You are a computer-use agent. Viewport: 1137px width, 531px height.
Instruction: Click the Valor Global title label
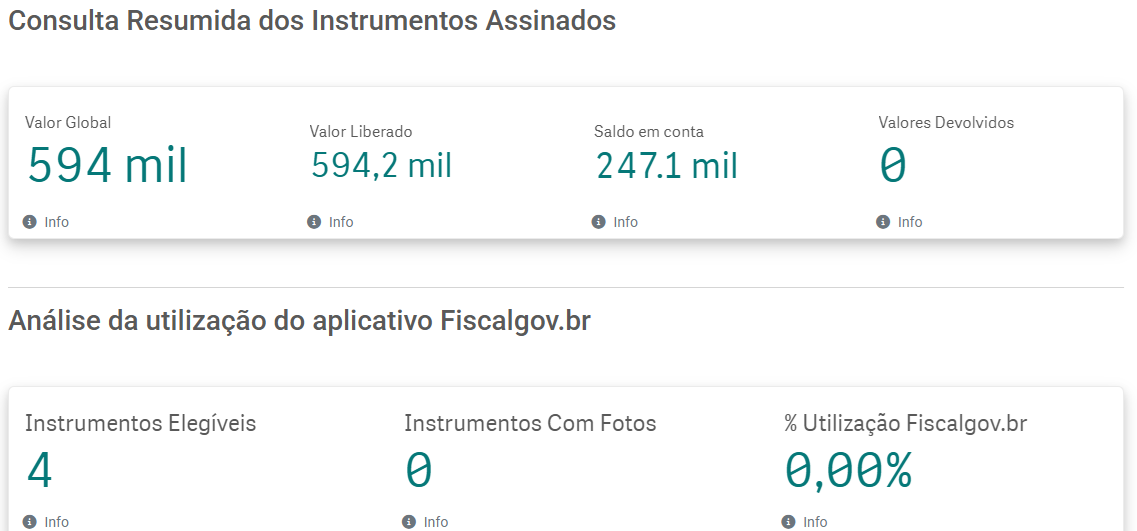(68, 123)
